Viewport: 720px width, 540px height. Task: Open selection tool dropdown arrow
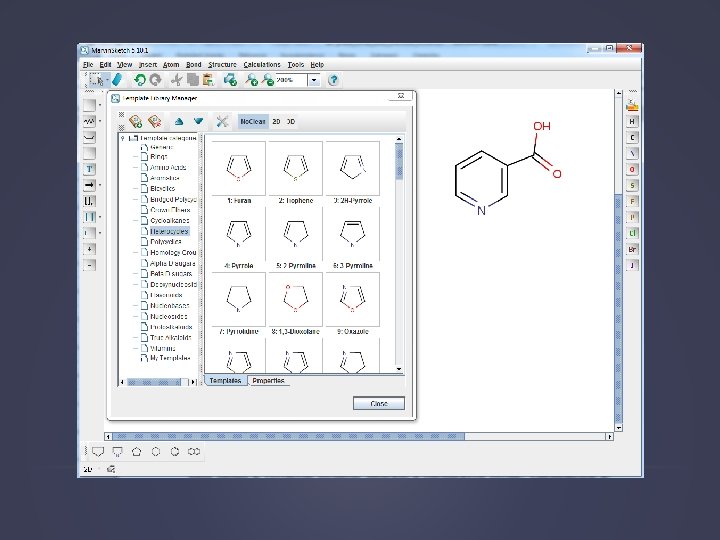107,80
